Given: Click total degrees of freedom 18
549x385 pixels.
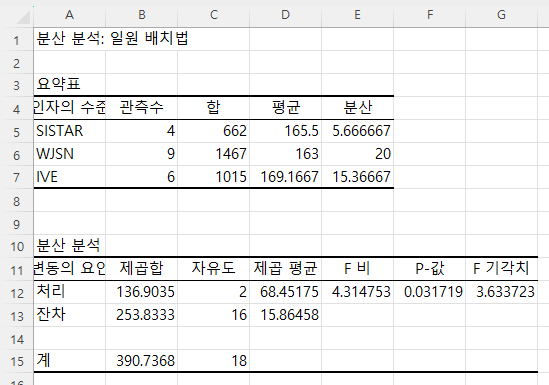Looking at the screenshot, I should (214, 361).
